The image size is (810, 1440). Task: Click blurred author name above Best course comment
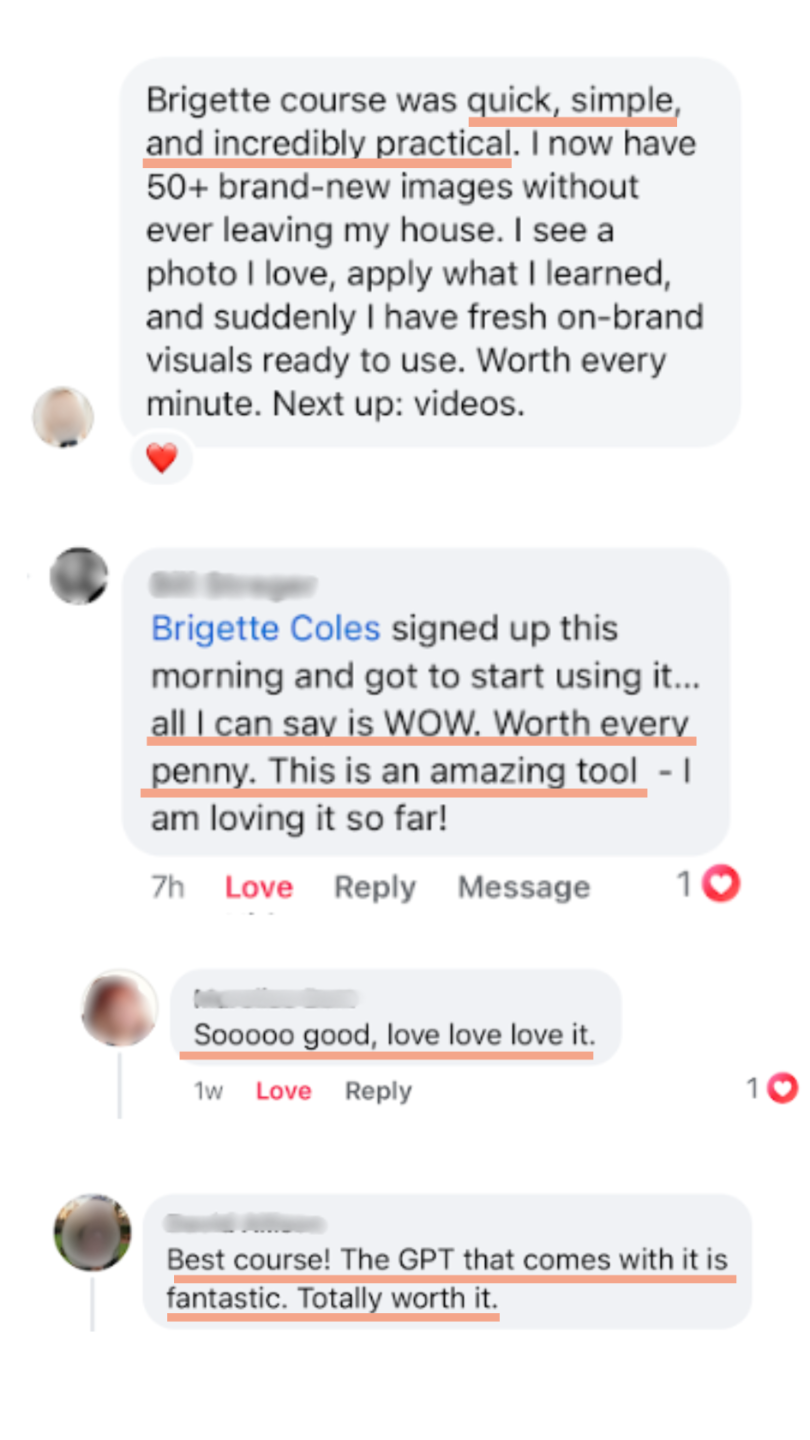246,1222
